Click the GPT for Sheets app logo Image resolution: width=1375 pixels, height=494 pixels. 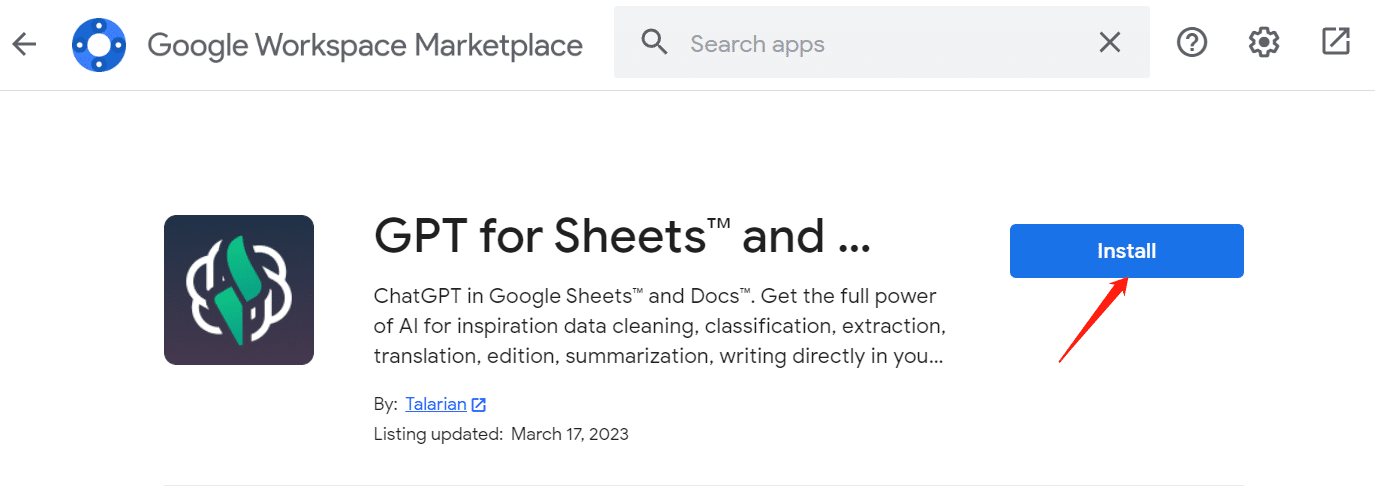pyautogui.click(x=239, y=290)
